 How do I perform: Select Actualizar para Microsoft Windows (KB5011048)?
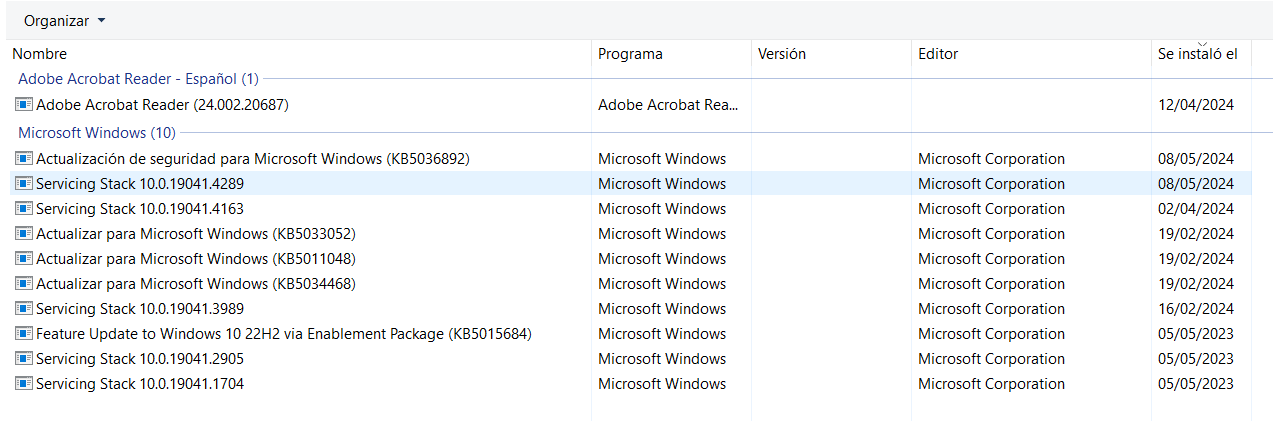pyautogui.click(x=196, y=259)
